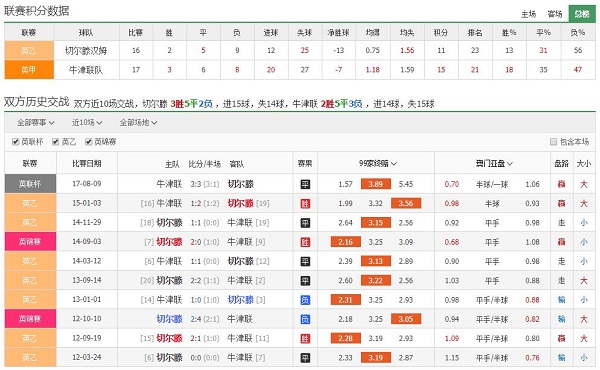Click the 半球/一球 handicap on 17-08-09 row

point(492,184)
